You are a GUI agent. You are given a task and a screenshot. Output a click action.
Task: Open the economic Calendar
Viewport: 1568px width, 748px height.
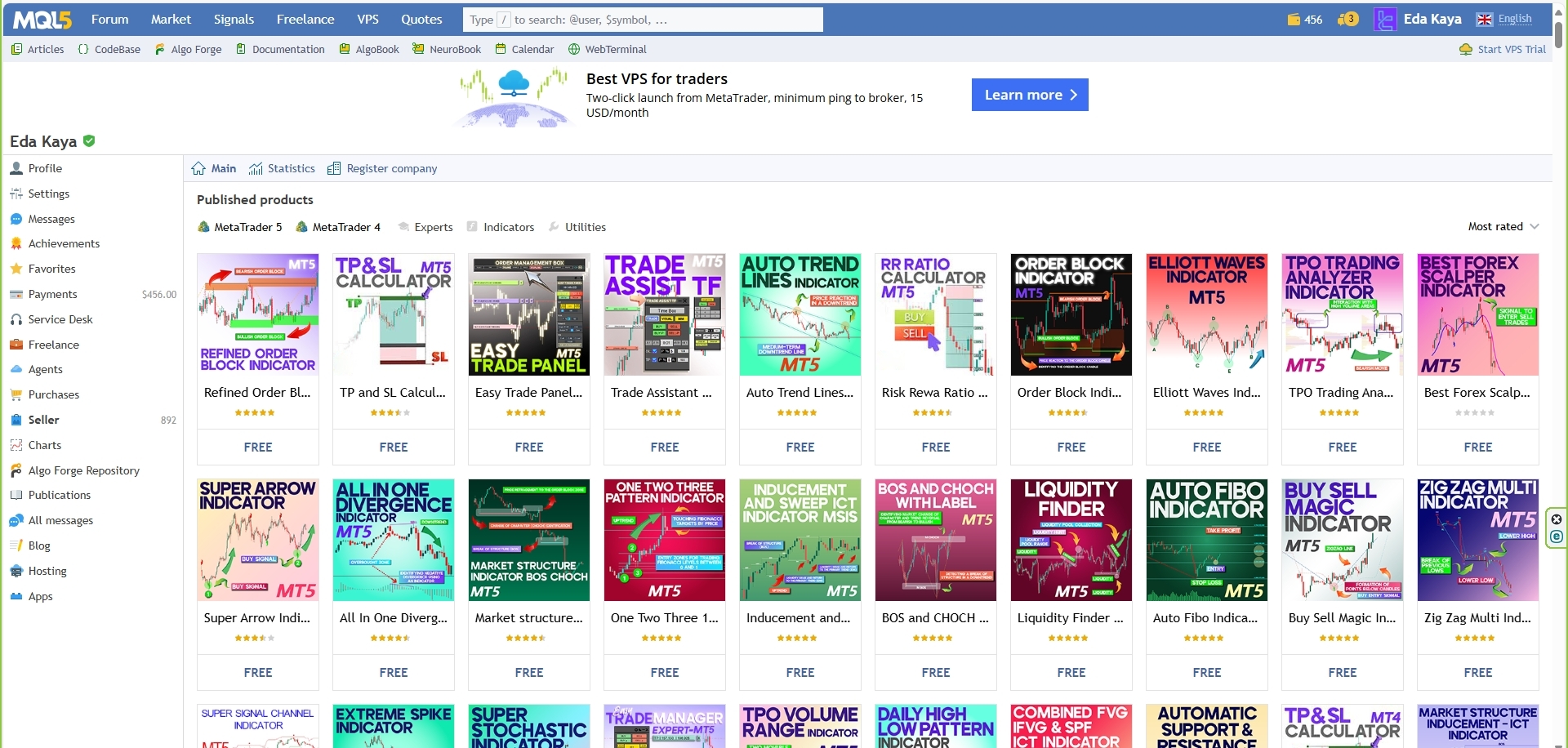(x=532, y=49)
